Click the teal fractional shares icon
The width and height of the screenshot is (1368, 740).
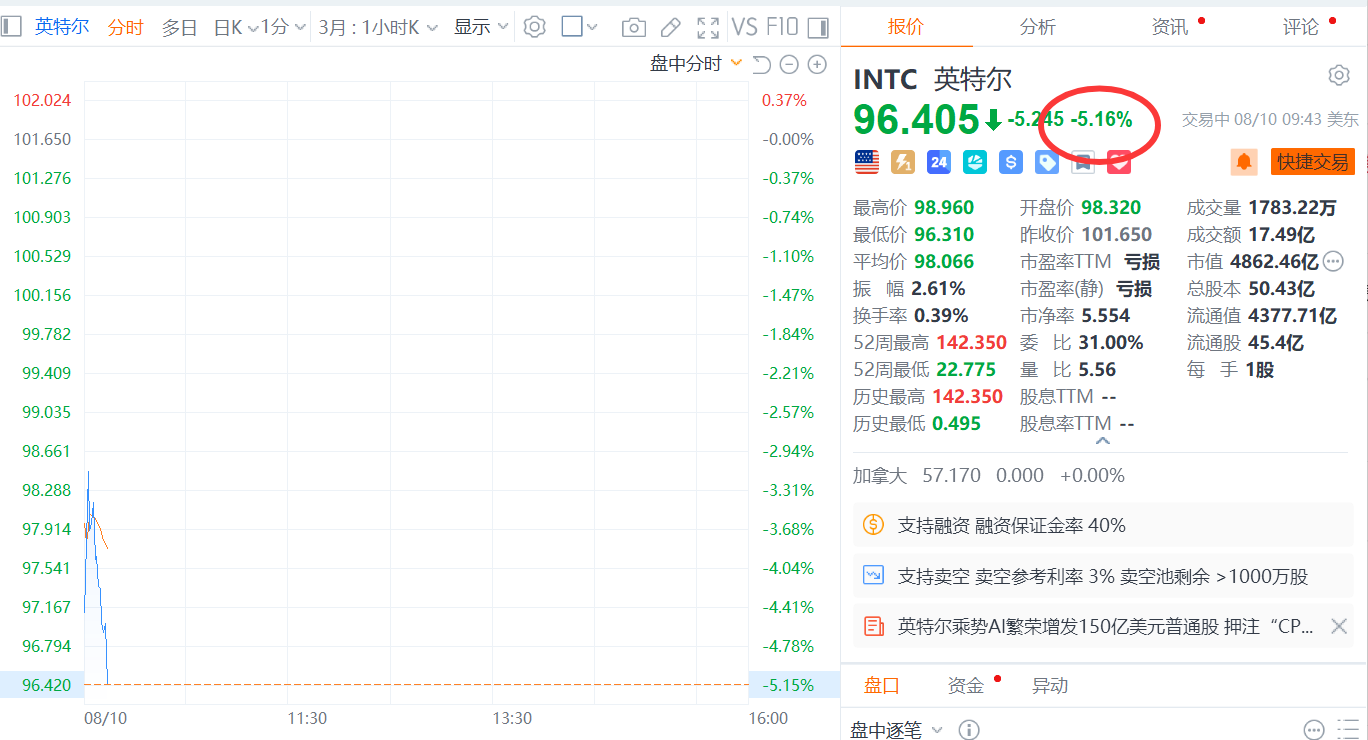tap(975, 161)
